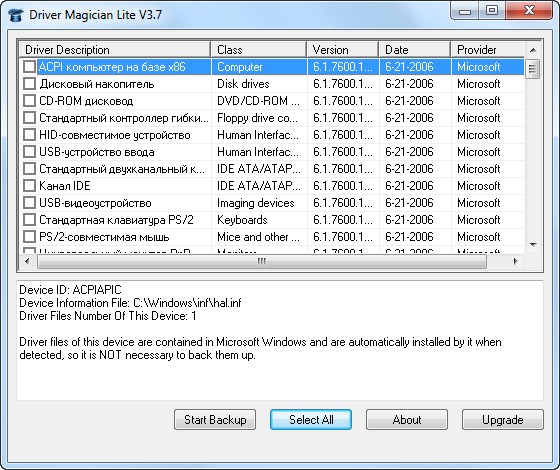Sort list by Version column header

pos(342,50)
